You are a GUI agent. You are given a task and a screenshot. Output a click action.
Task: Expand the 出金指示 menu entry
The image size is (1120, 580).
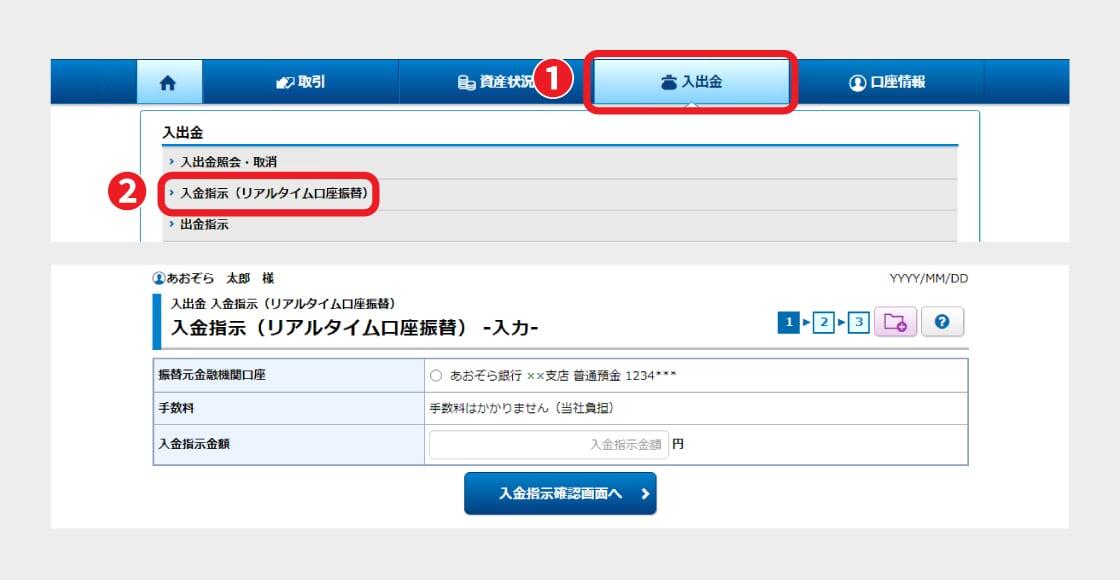[x=204, y=225]
